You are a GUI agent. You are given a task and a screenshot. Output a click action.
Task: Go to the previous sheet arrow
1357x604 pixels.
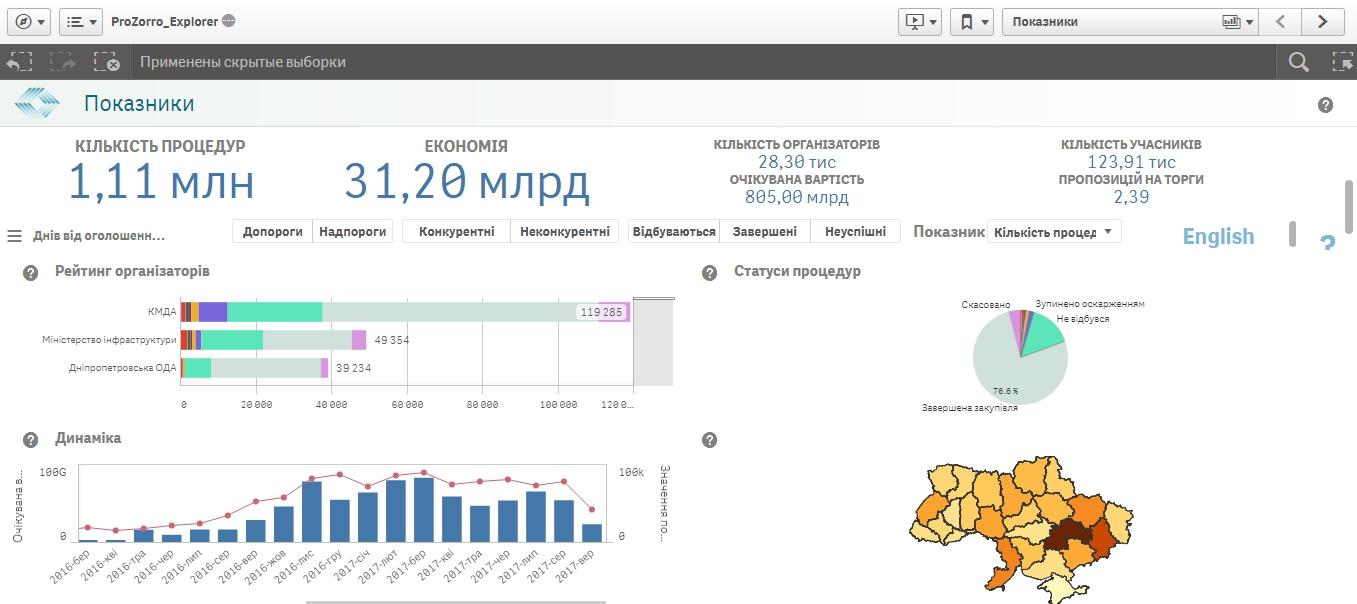click(1280, 21)
